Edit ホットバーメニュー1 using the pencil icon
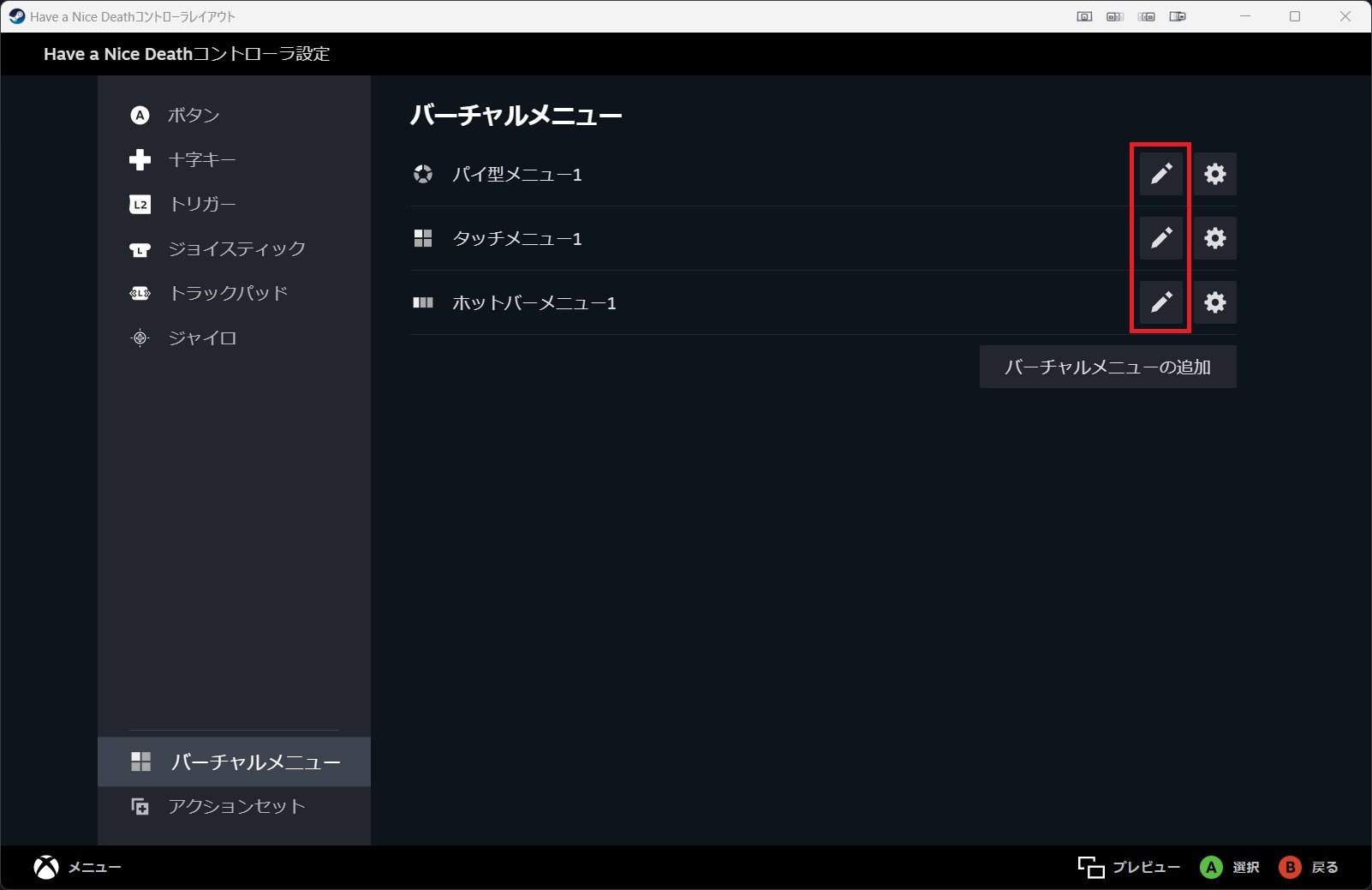This screenshot has height=890, width=1372. coord(1160,302)
